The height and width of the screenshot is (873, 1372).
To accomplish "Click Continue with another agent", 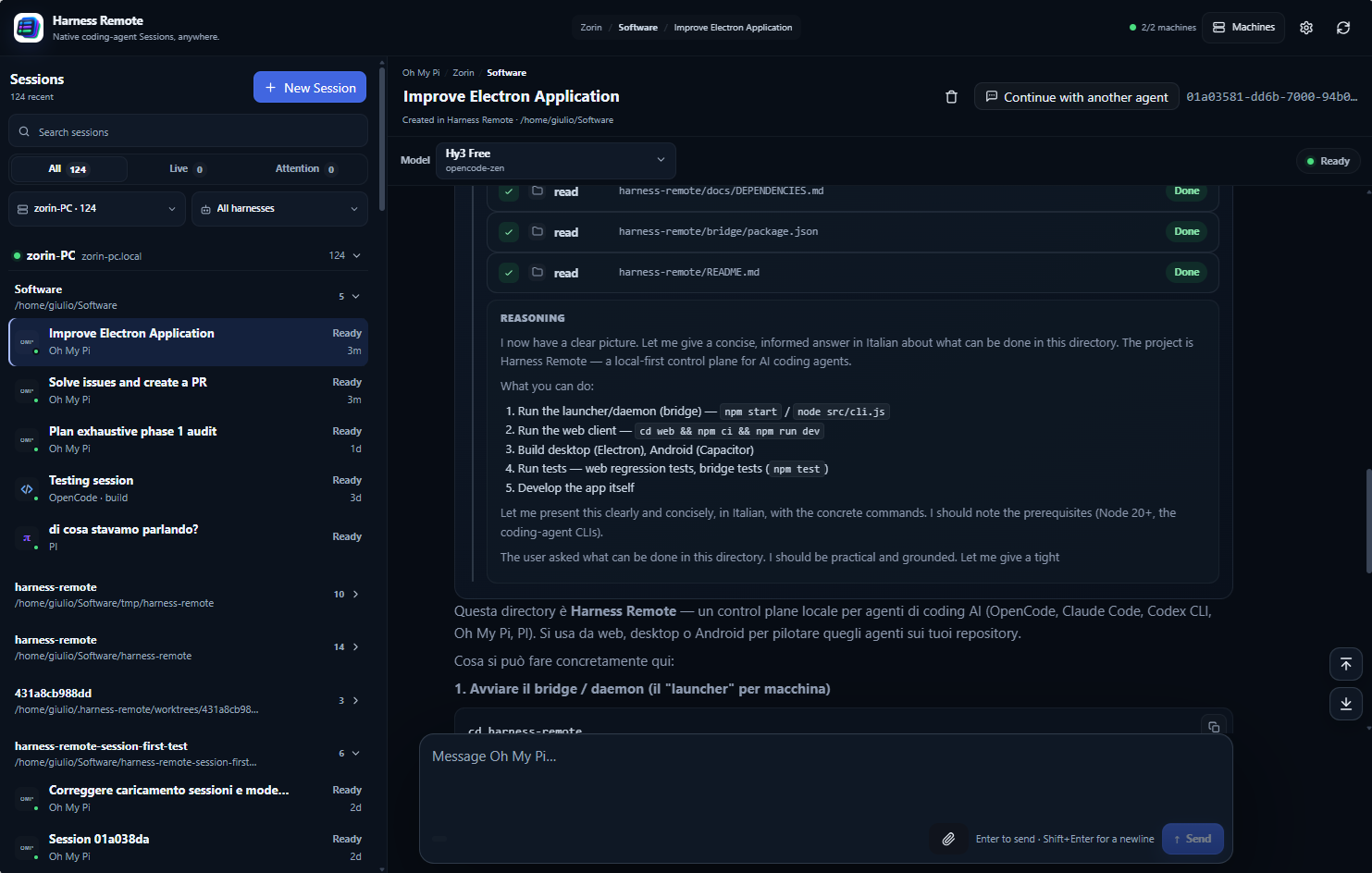I will (1076, 97).
